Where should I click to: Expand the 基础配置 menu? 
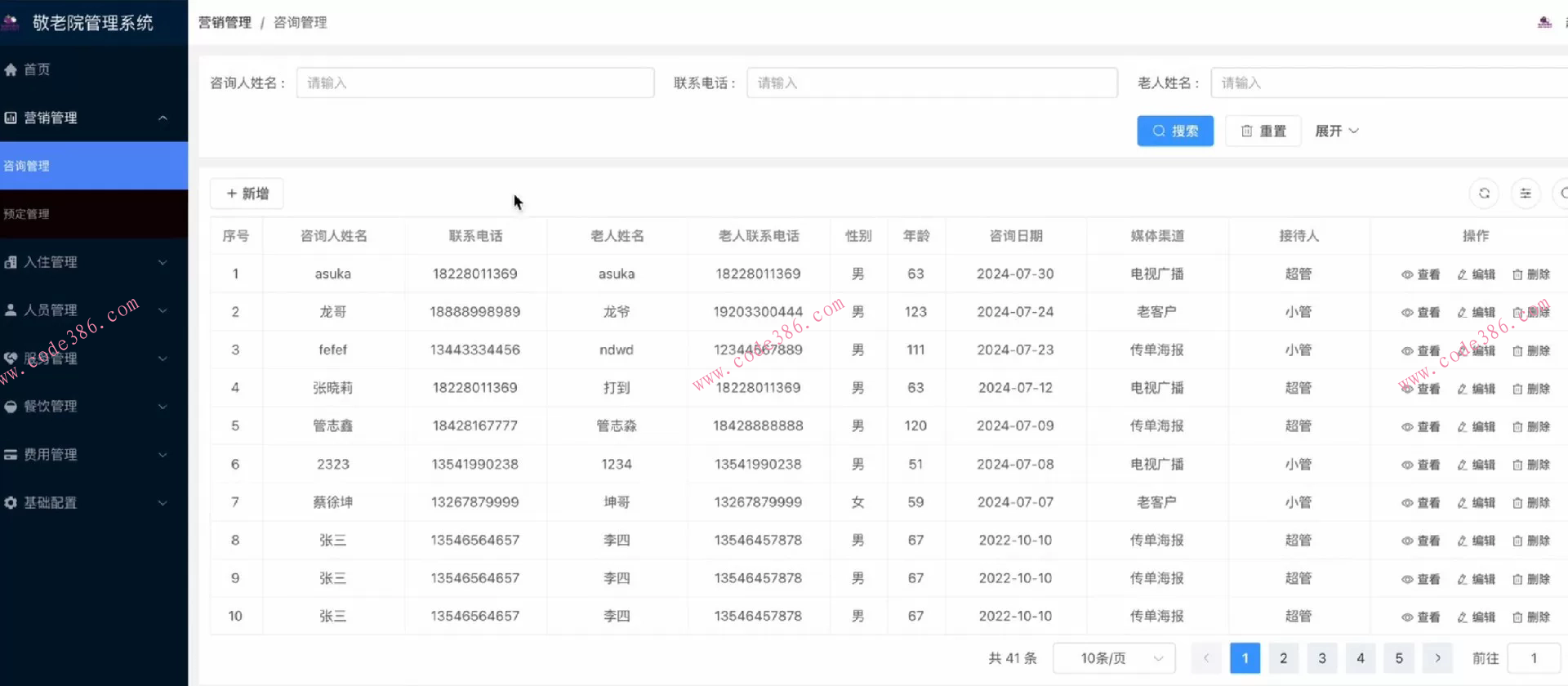tap(94, 503)
